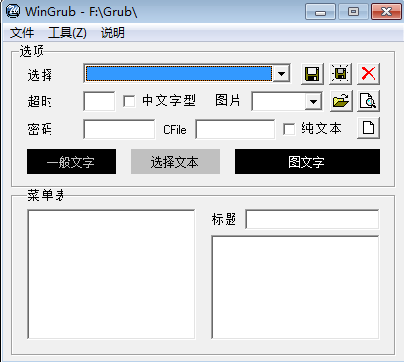Click the black 一般文字 color button
This screenshot has width=404, height=362.
coord(71,162)
